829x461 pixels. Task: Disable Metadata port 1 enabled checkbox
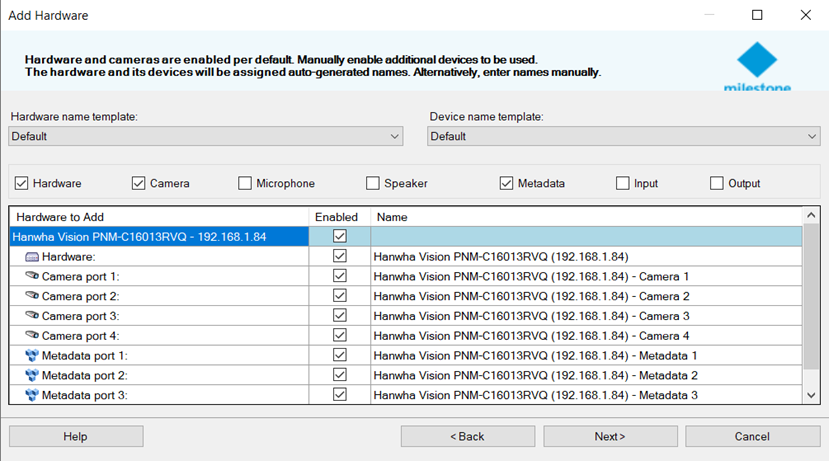[340, 355]
